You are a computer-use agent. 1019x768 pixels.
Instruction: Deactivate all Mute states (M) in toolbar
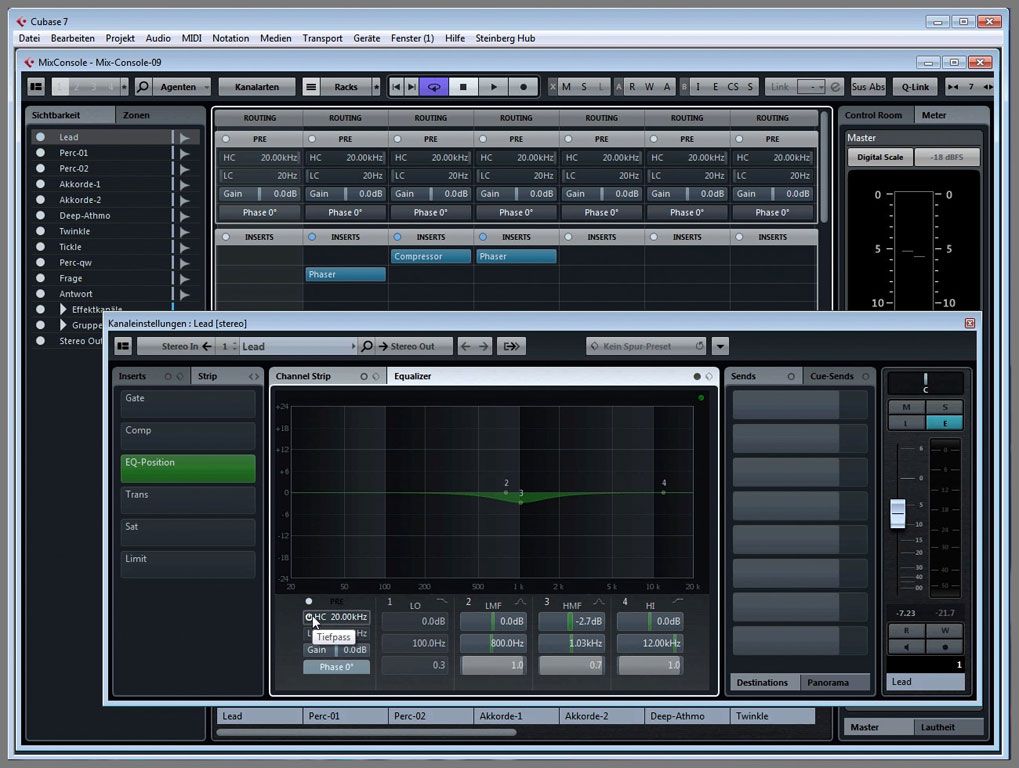click(566, 86)
